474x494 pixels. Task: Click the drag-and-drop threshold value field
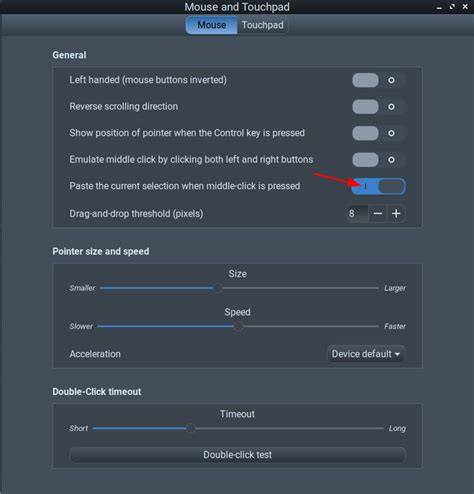coord(357,214)
